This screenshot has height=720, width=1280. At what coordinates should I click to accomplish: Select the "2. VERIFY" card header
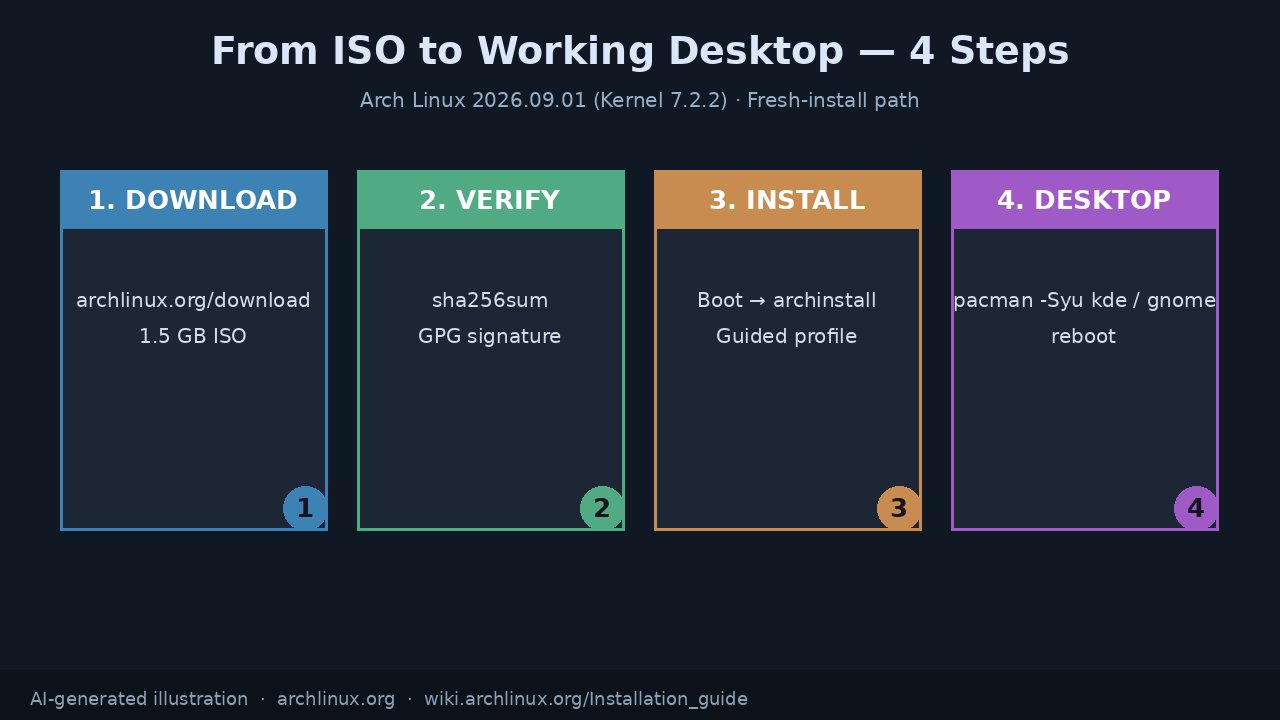tap(491, 200)
